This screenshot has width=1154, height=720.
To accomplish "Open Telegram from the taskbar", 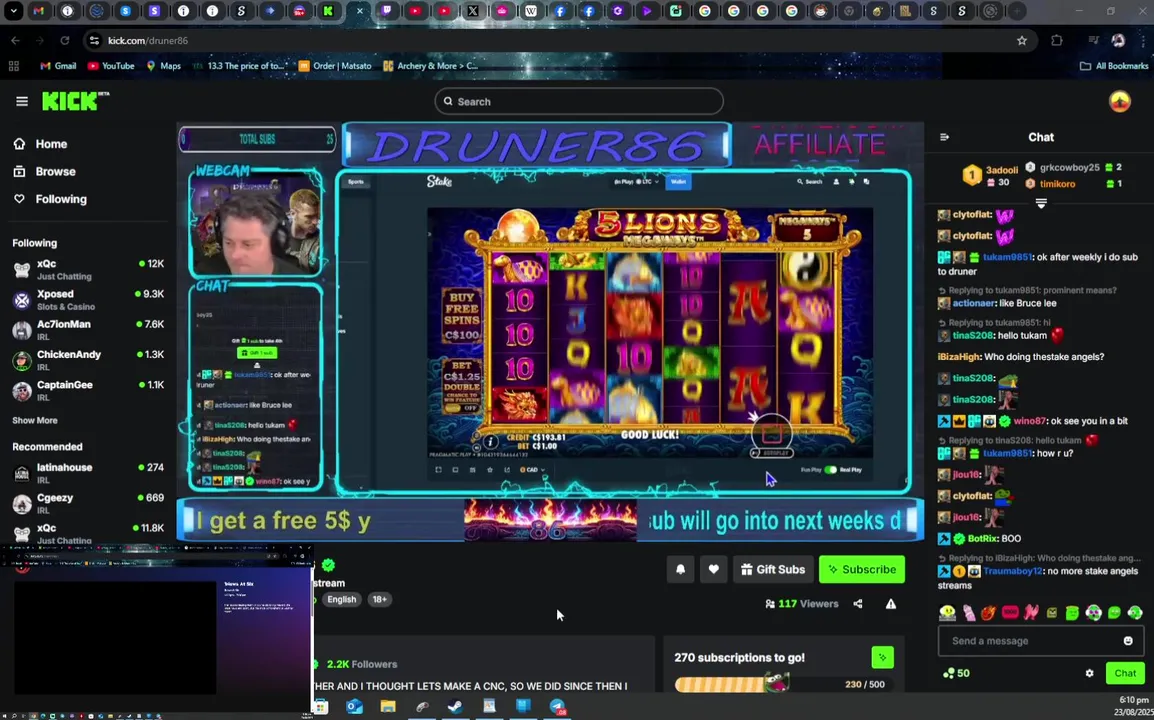I will point(557,707).
